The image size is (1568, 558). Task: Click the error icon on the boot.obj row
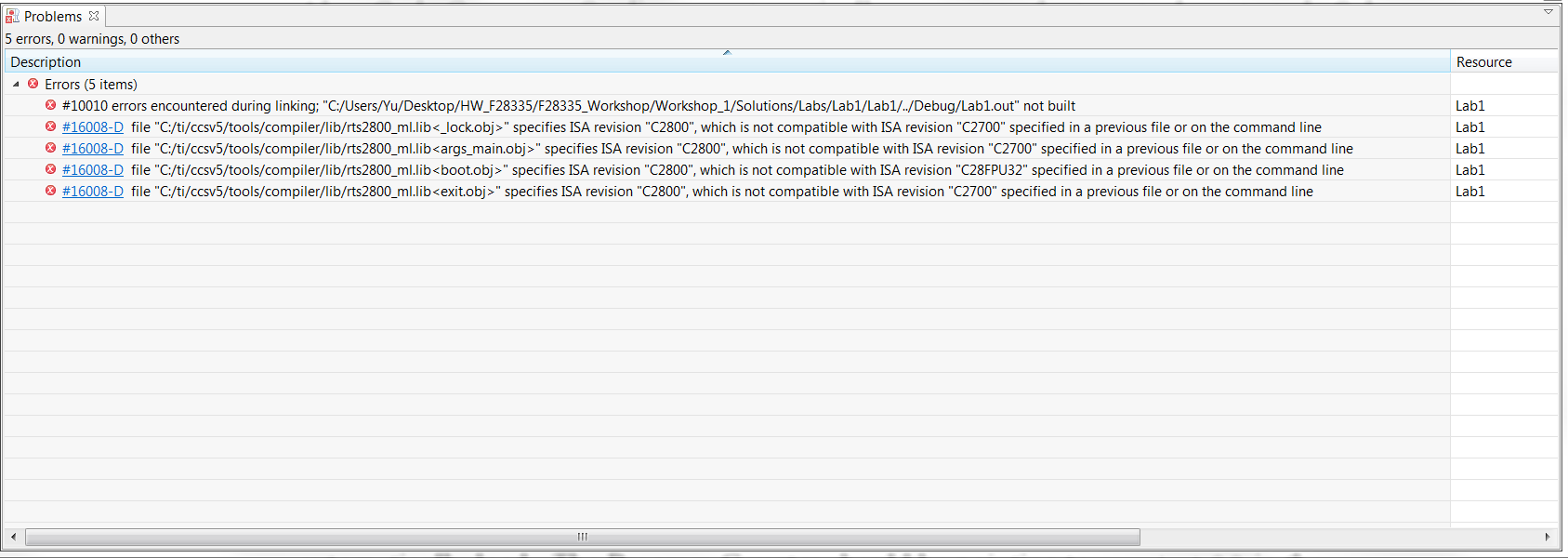50,169
